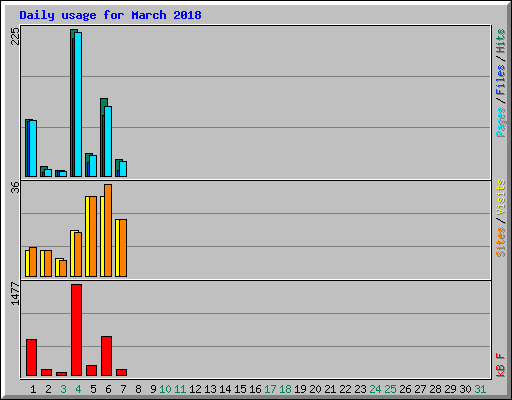The height and width of the screenshot is (400, 512).
Task: Click day 1 on the x-axis
Action: point(33,389)
